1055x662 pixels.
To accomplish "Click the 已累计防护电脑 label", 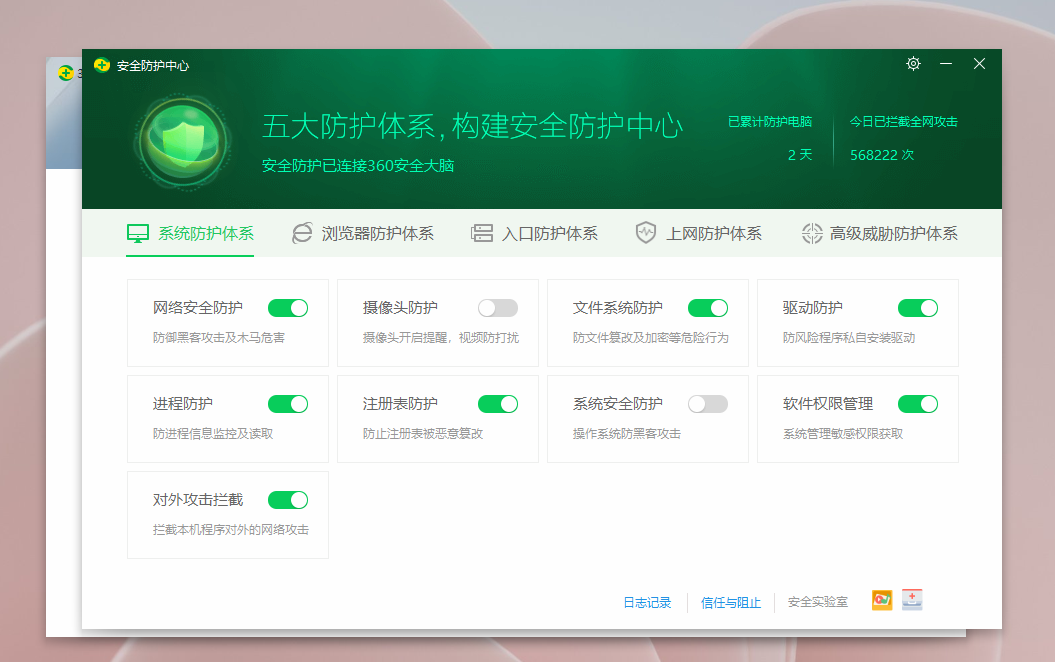I will 770,122.
